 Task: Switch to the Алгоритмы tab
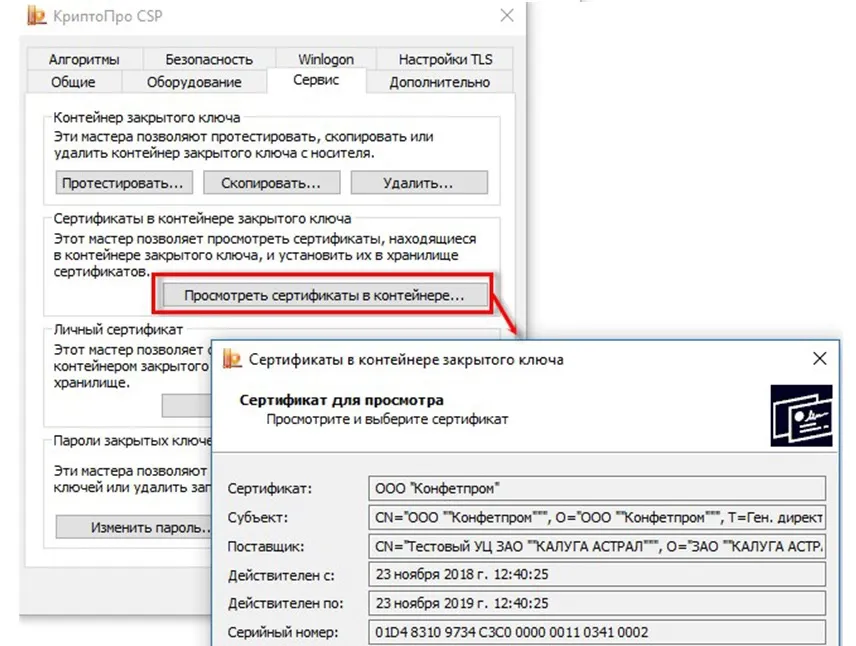85,59
